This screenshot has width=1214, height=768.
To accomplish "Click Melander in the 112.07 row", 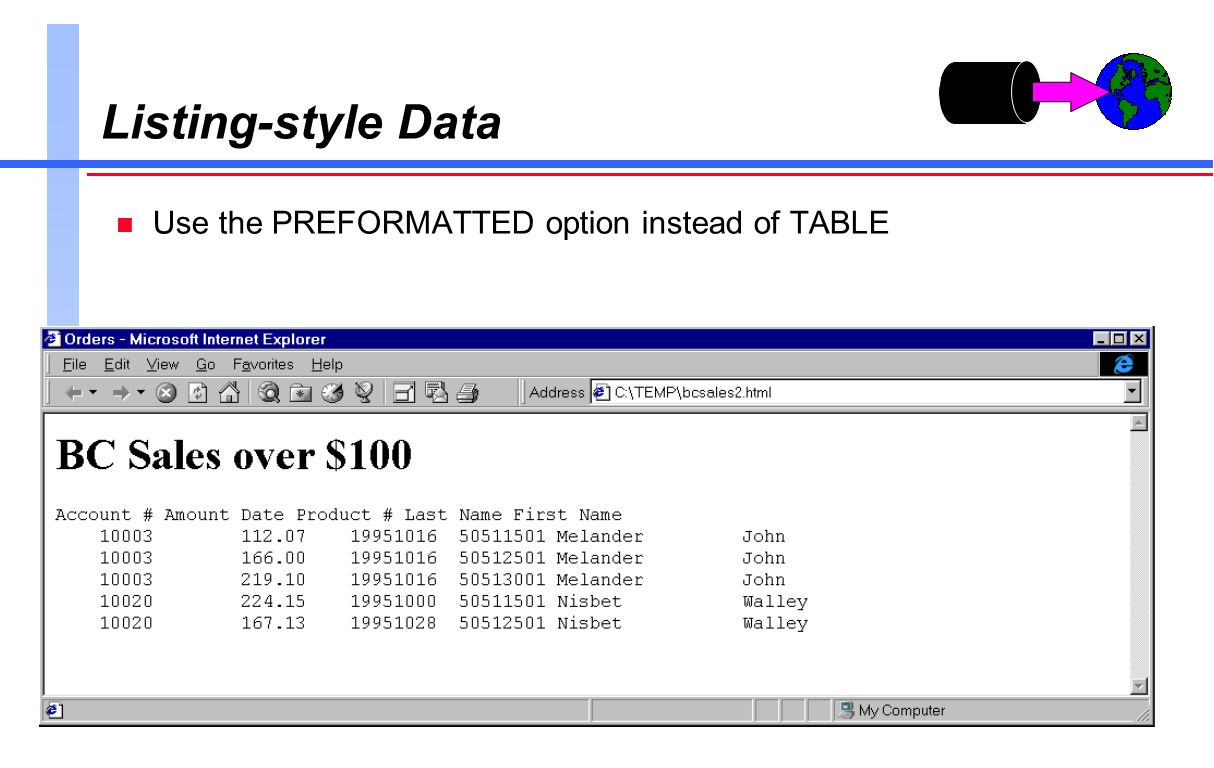I will [x=600, y=537].
